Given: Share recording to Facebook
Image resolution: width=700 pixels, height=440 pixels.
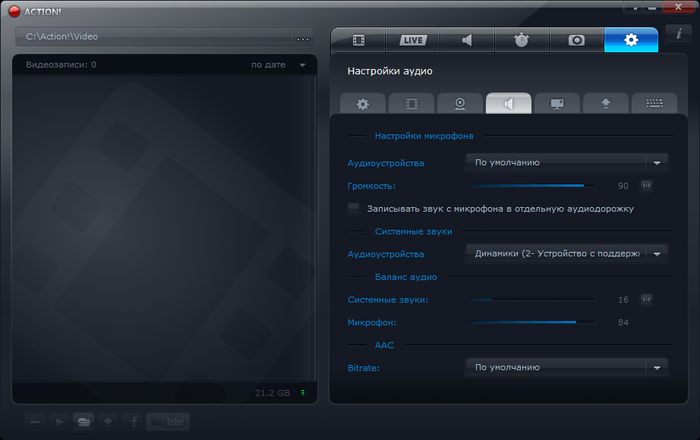Looking at the screenshot, I should coord(134,422).
